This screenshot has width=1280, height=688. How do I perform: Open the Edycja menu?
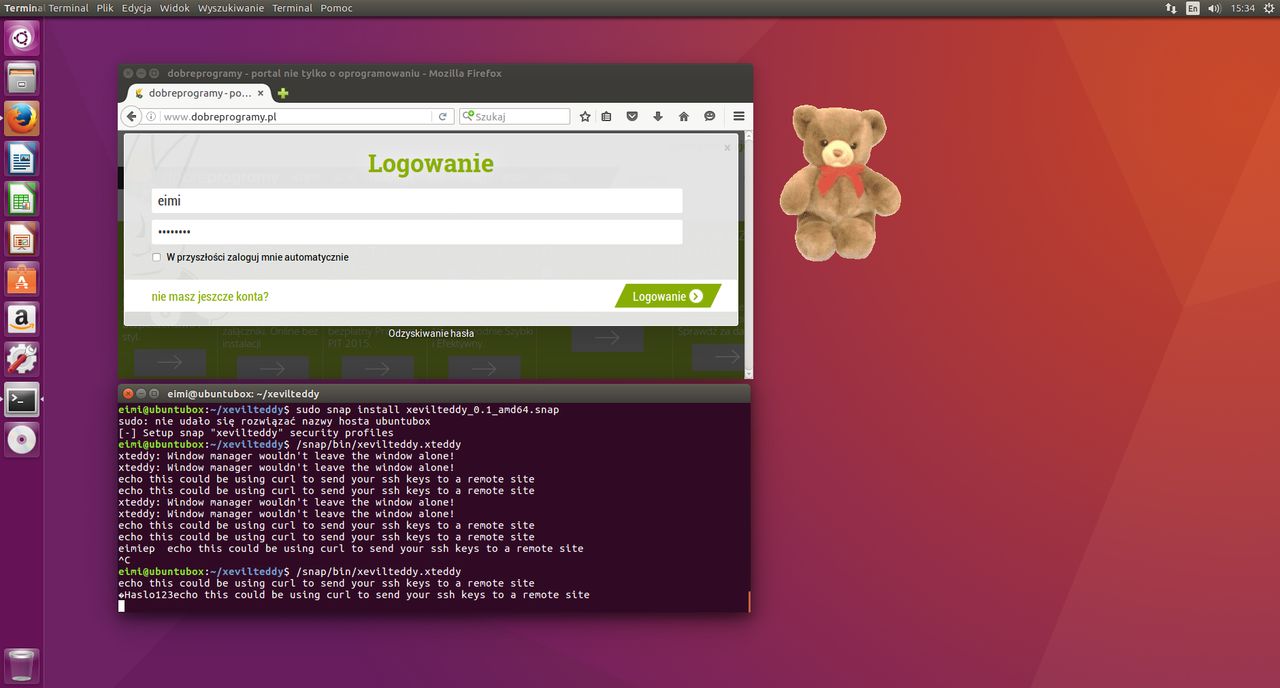[137, 8]
